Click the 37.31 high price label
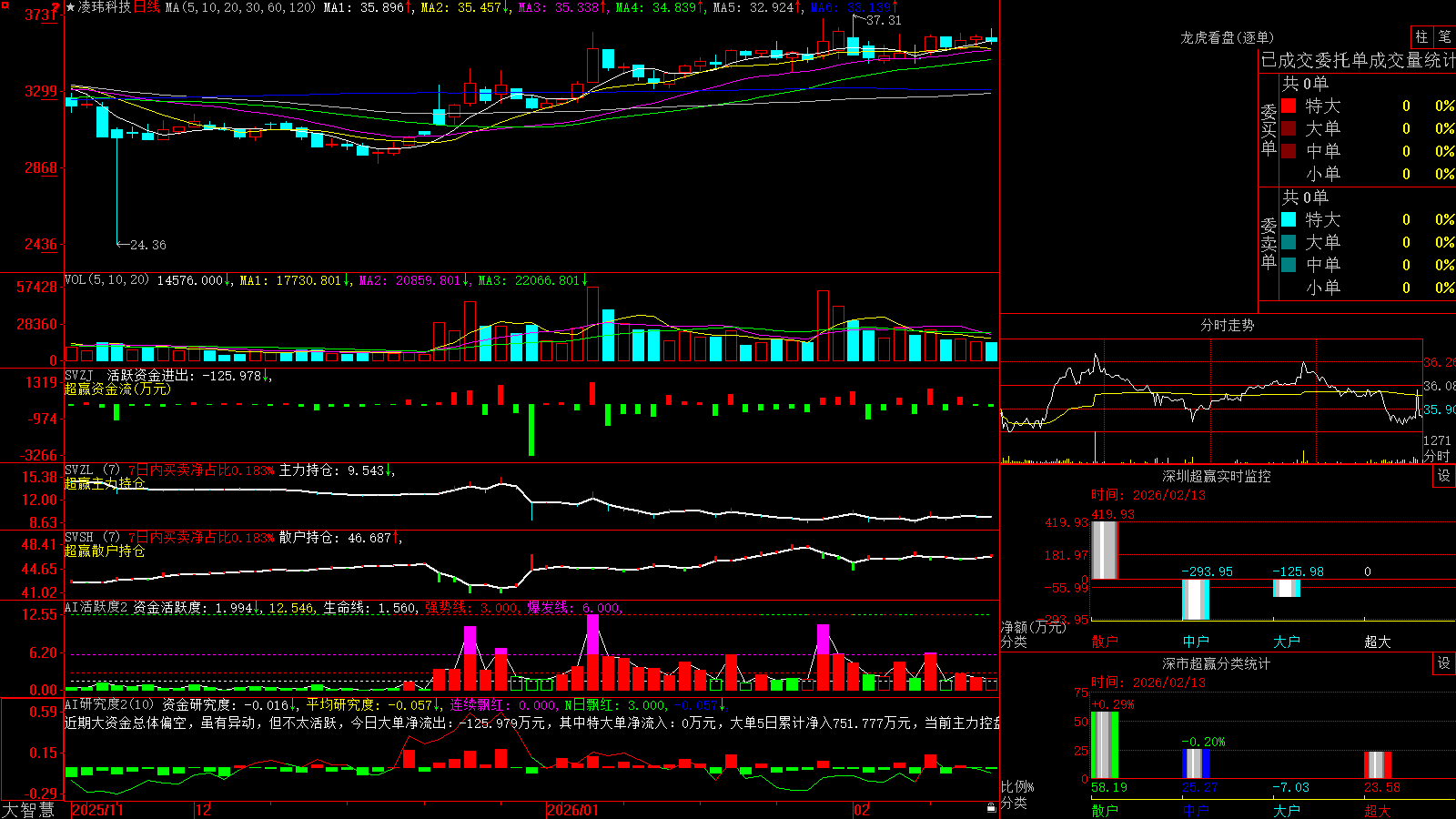1456x819 pixels. [x=884, y=20]
